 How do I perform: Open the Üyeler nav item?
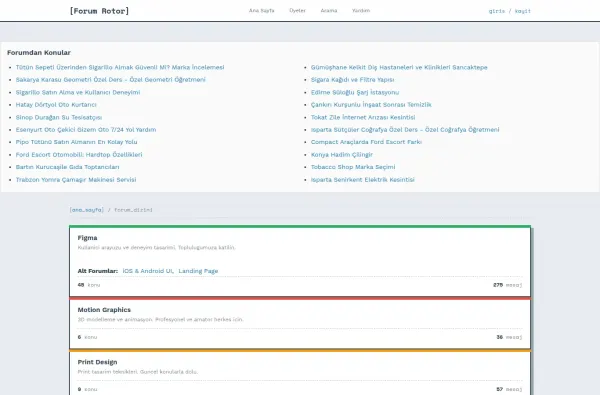(297, 11)
